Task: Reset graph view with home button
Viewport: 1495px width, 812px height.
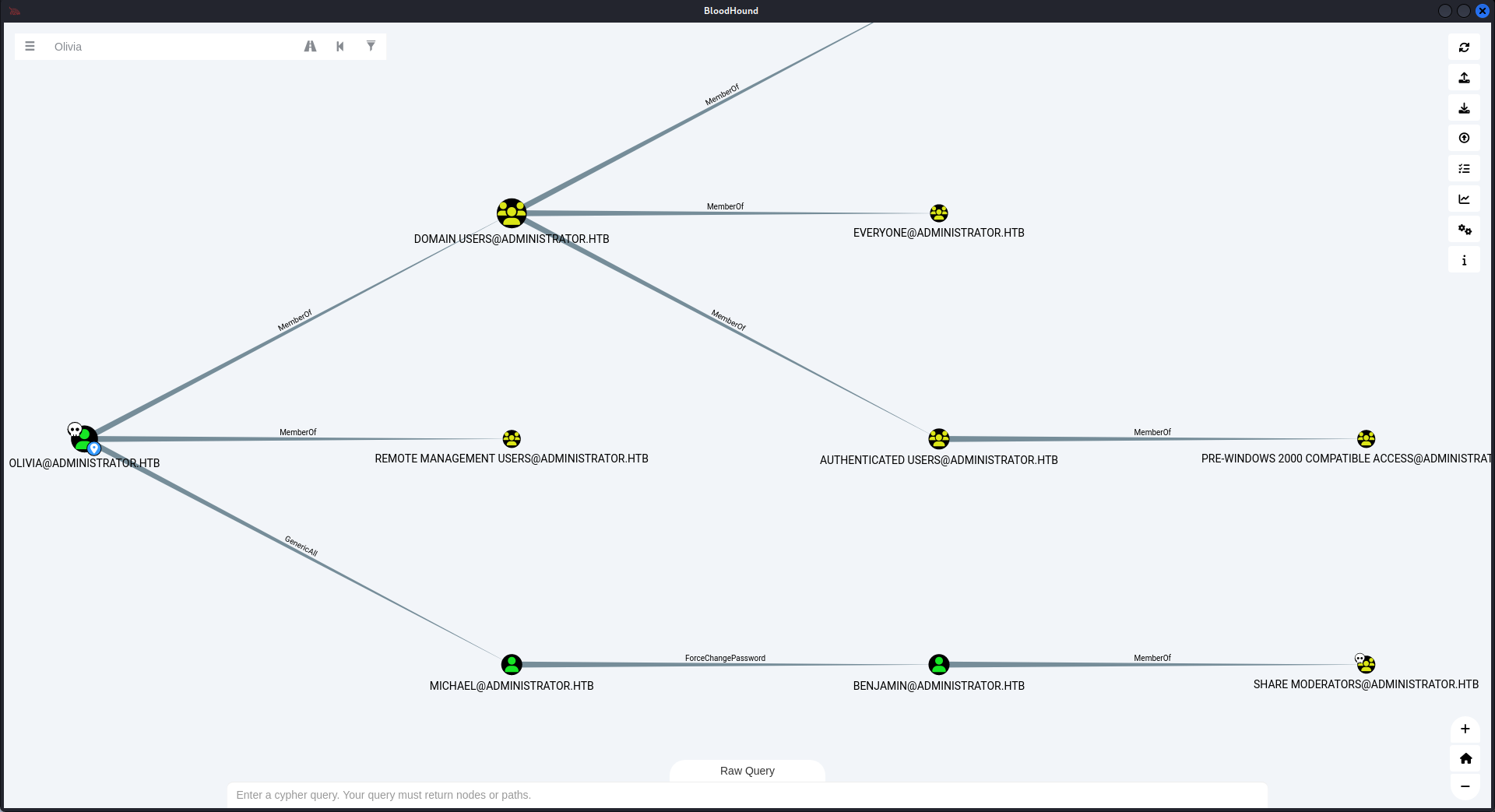Action: (1465, 758)
